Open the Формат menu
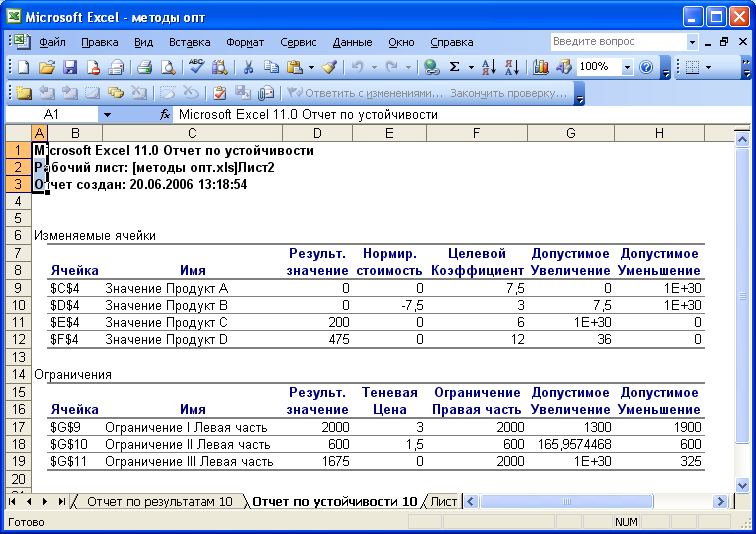This screenshot has height=534, width=756. [245, 42]
